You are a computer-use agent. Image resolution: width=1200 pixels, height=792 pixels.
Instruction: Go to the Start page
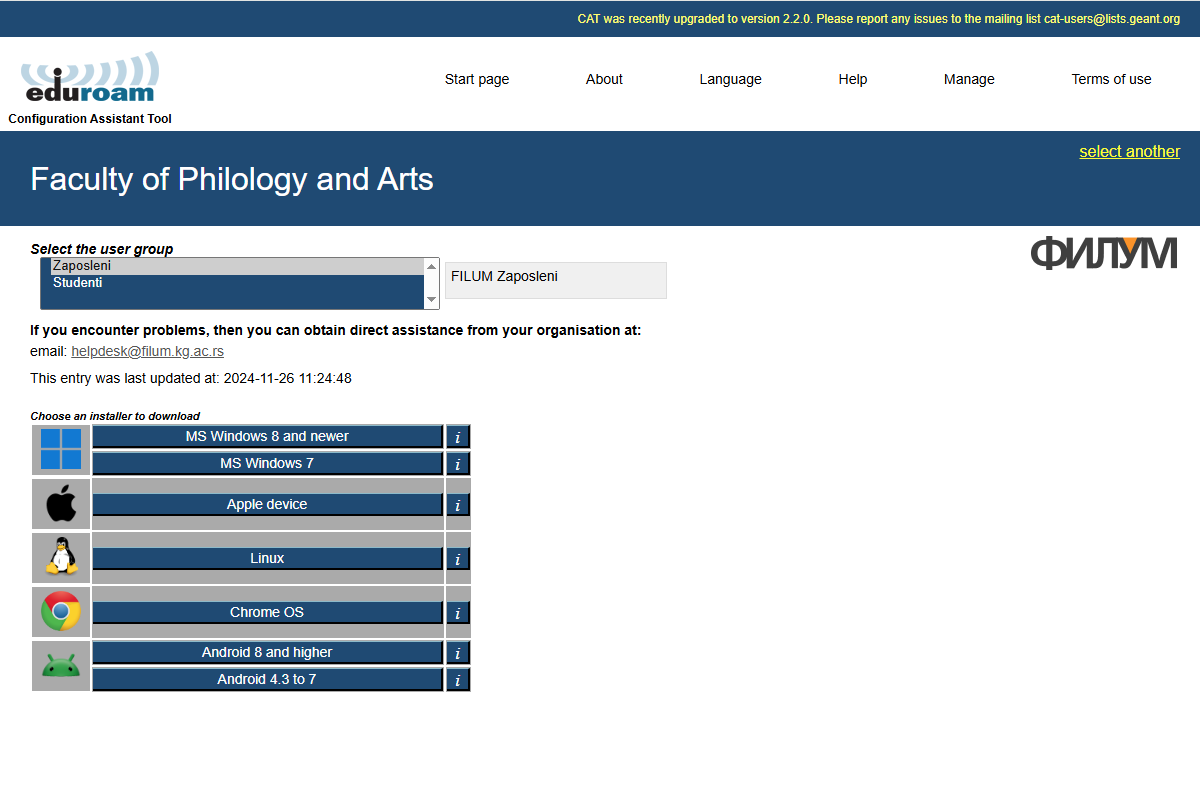point(477,79)
